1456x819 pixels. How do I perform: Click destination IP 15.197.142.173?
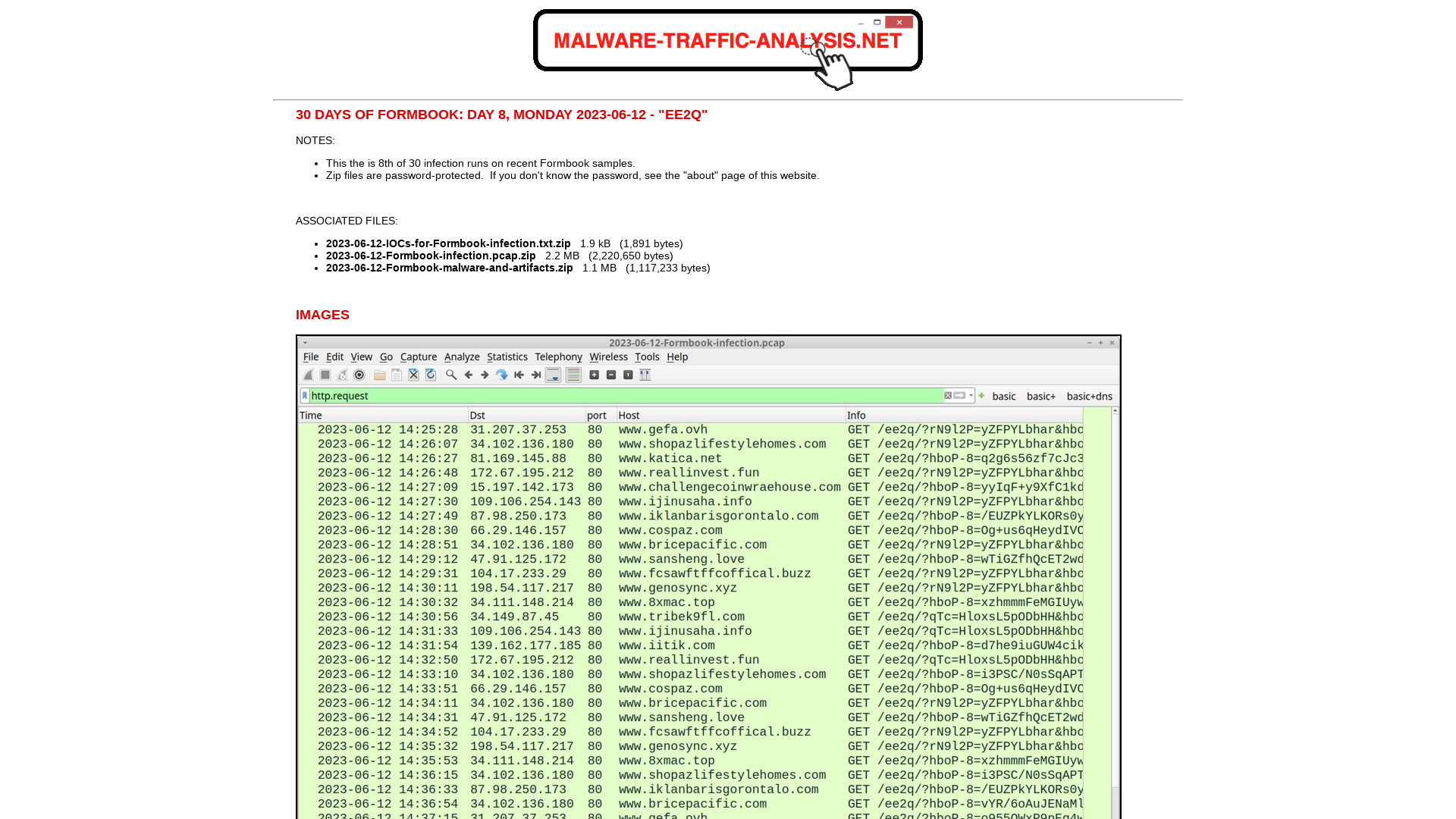(522, 488)
